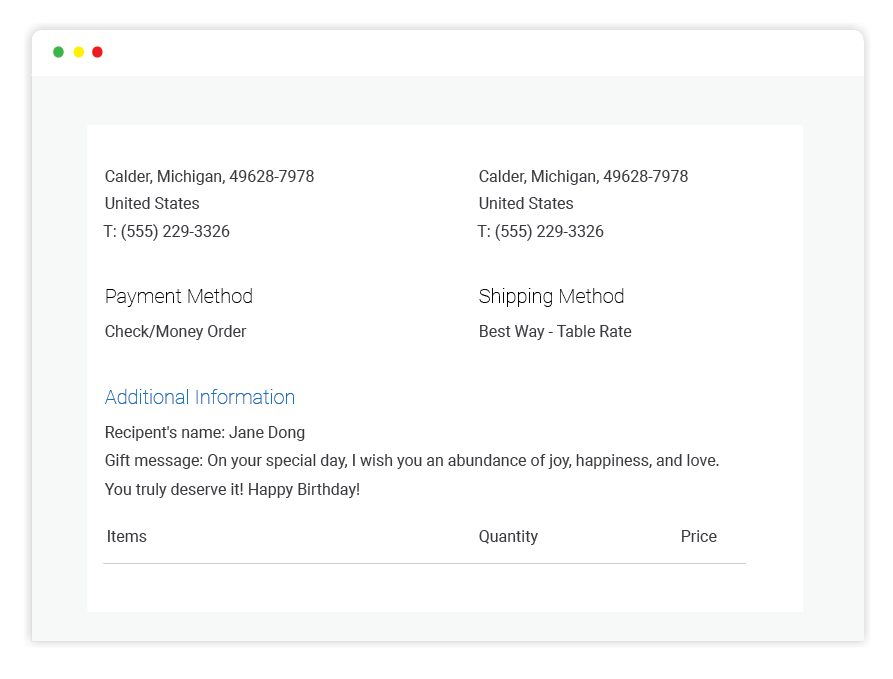Image resolution: width=893 pixels, height=679 pixels.
Task: Click the right column phone number
Action: coord(541,231)
